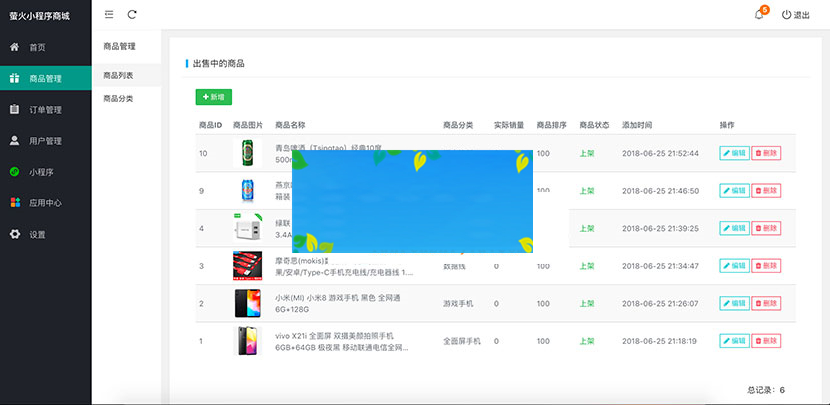
Task: Delete the 小米8 游戏手机 product
Action: [766, 303]
